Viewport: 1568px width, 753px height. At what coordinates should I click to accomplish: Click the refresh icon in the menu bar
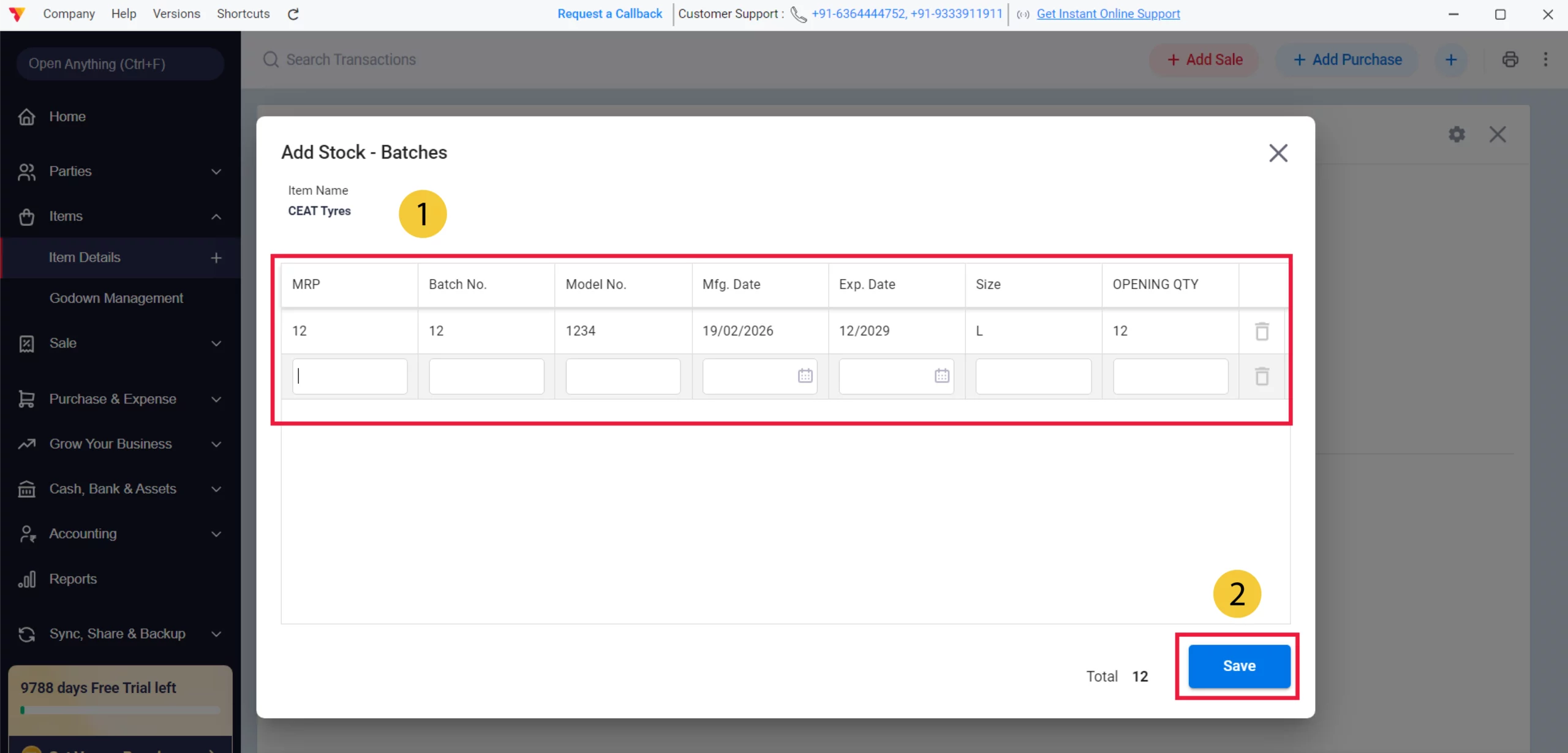click(x=293, y=13)
